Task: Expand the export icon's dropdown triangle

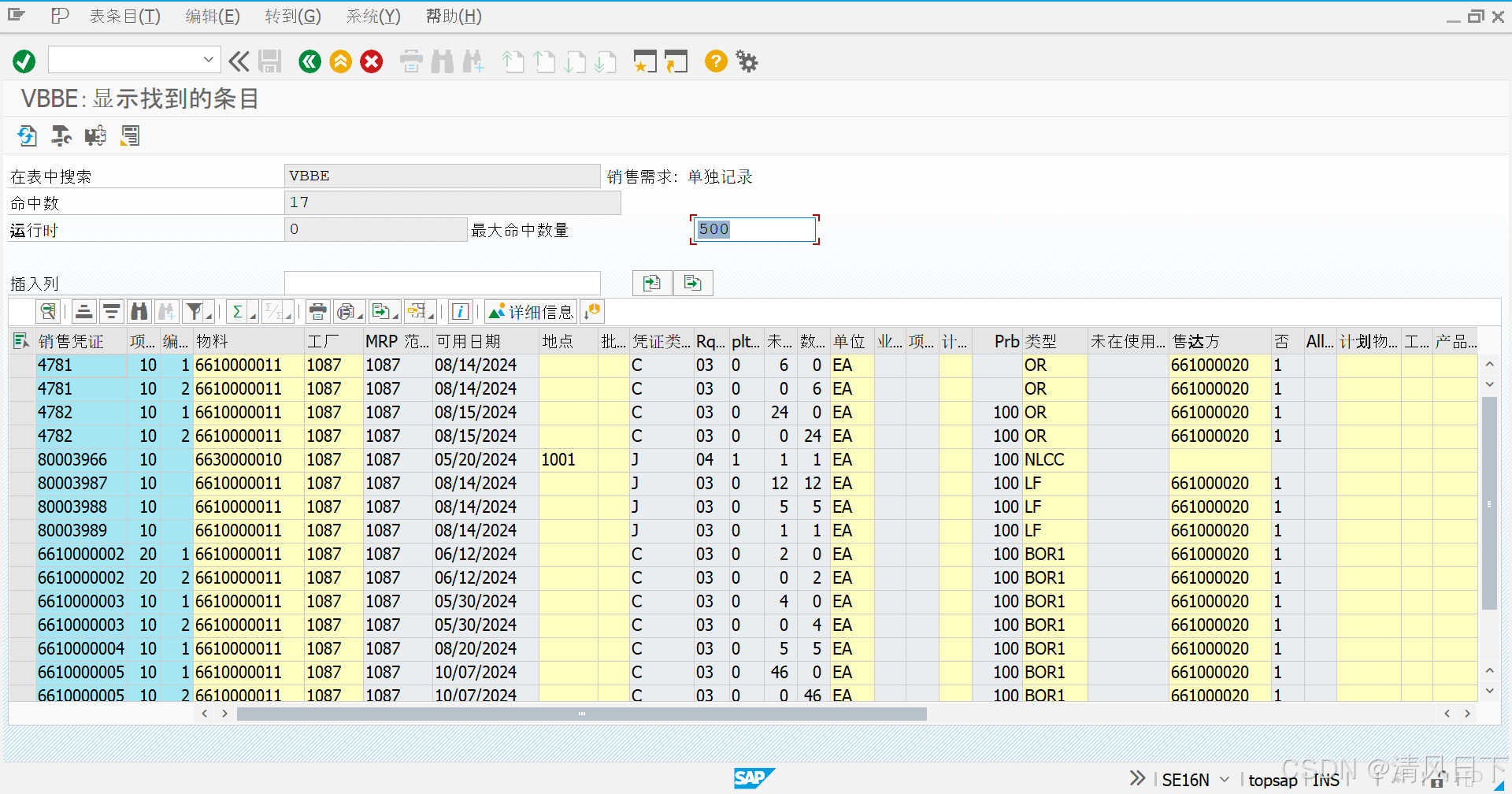Action: click(x=393, y=316)
